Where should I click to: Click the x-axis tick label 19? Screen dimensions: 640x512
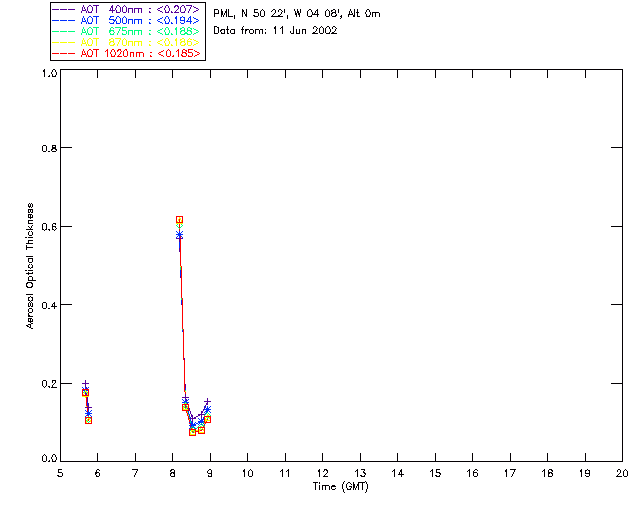(585, 473)
